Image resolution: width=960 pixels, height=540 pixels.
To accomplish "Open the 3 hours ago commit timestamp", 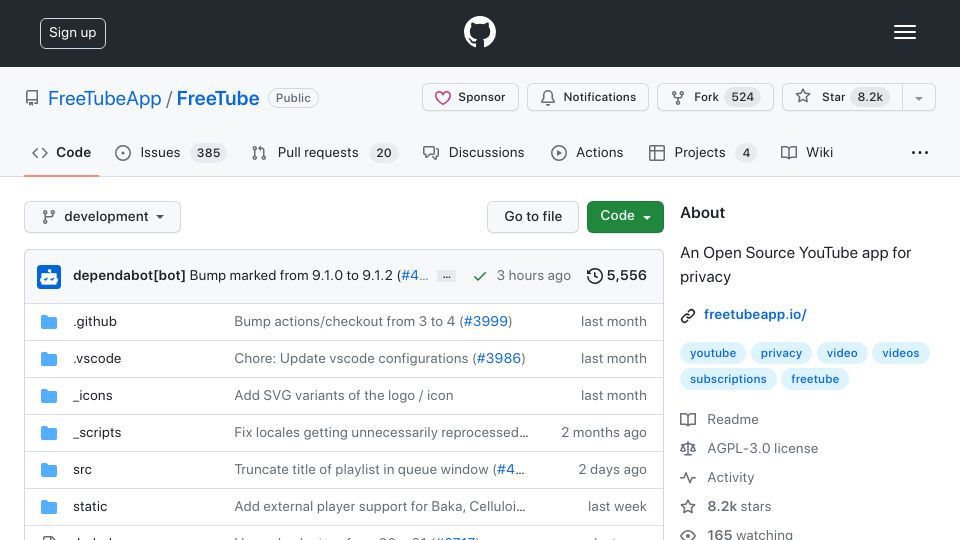I will pos(533,276).
